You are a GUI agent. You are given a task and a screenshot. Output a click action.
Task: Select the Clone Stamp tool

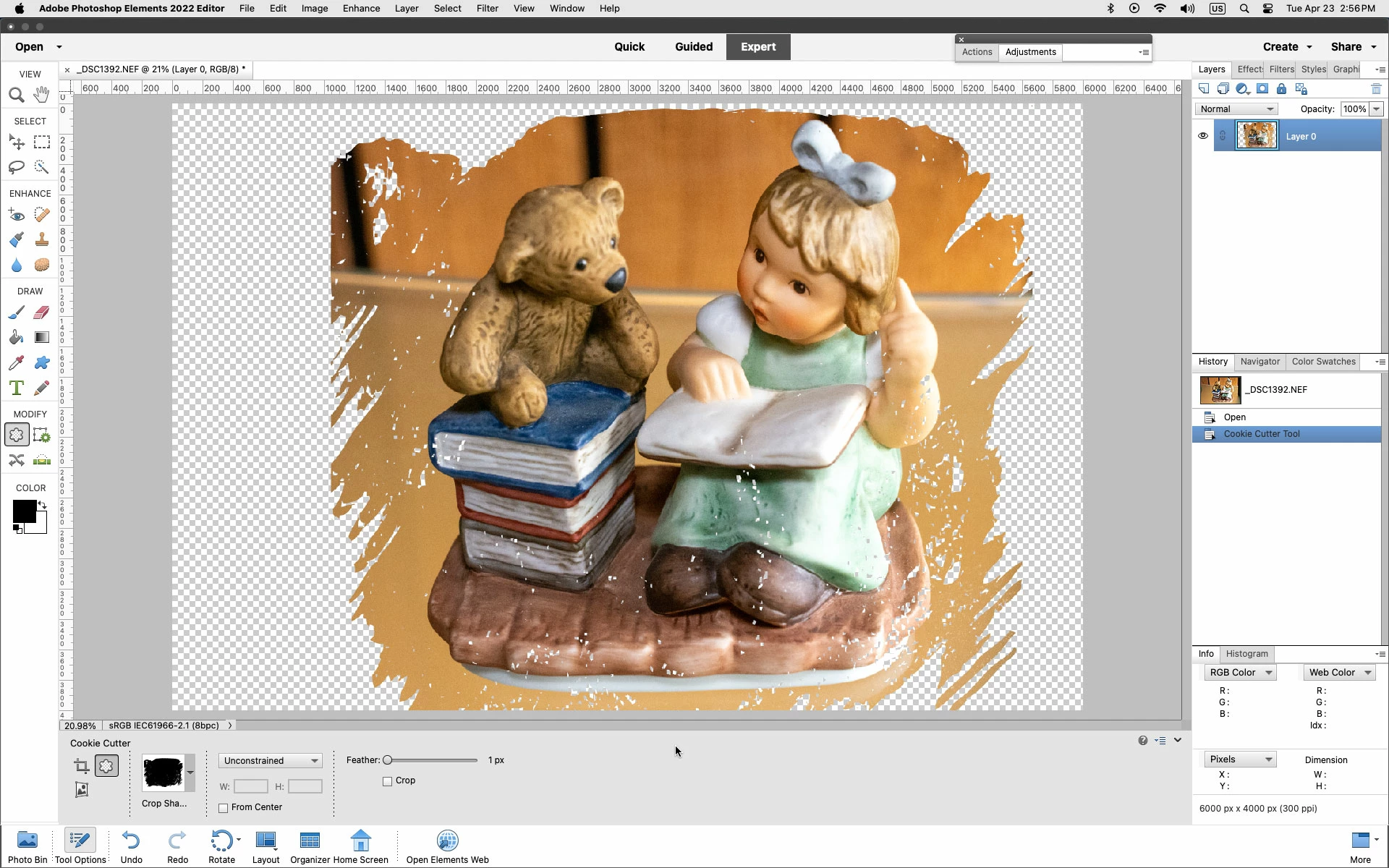(x=42, y=239)
